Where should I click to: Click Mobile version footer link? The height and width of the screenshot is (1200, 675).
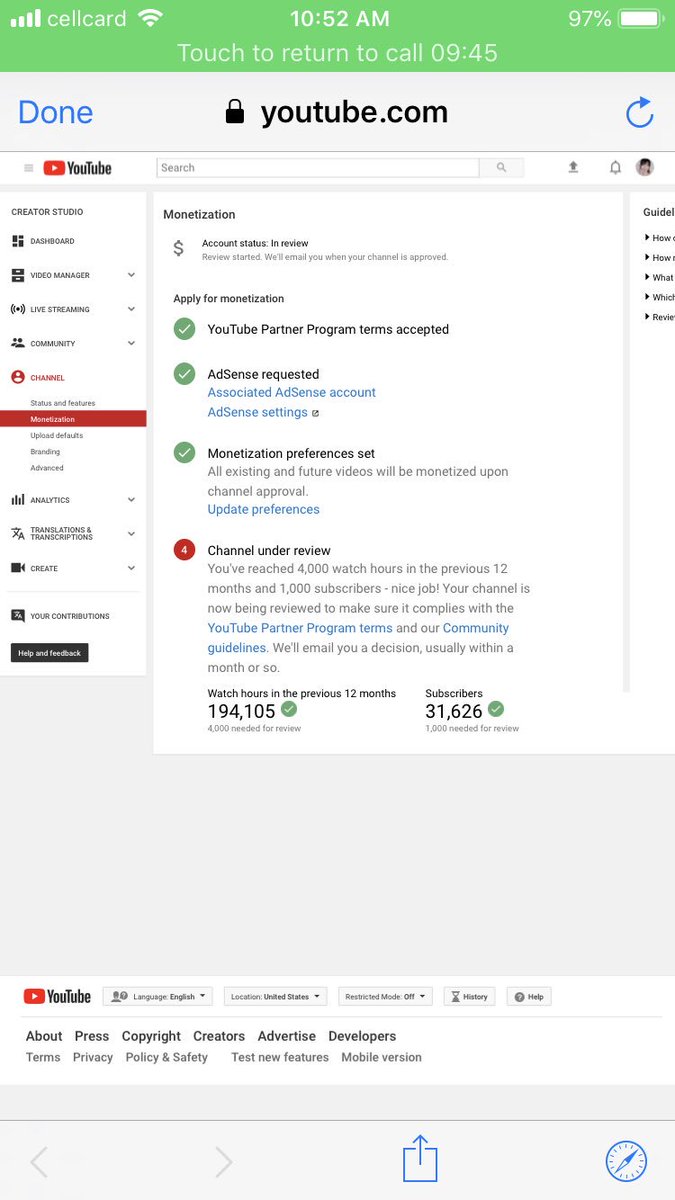(x=382, y=1057)
